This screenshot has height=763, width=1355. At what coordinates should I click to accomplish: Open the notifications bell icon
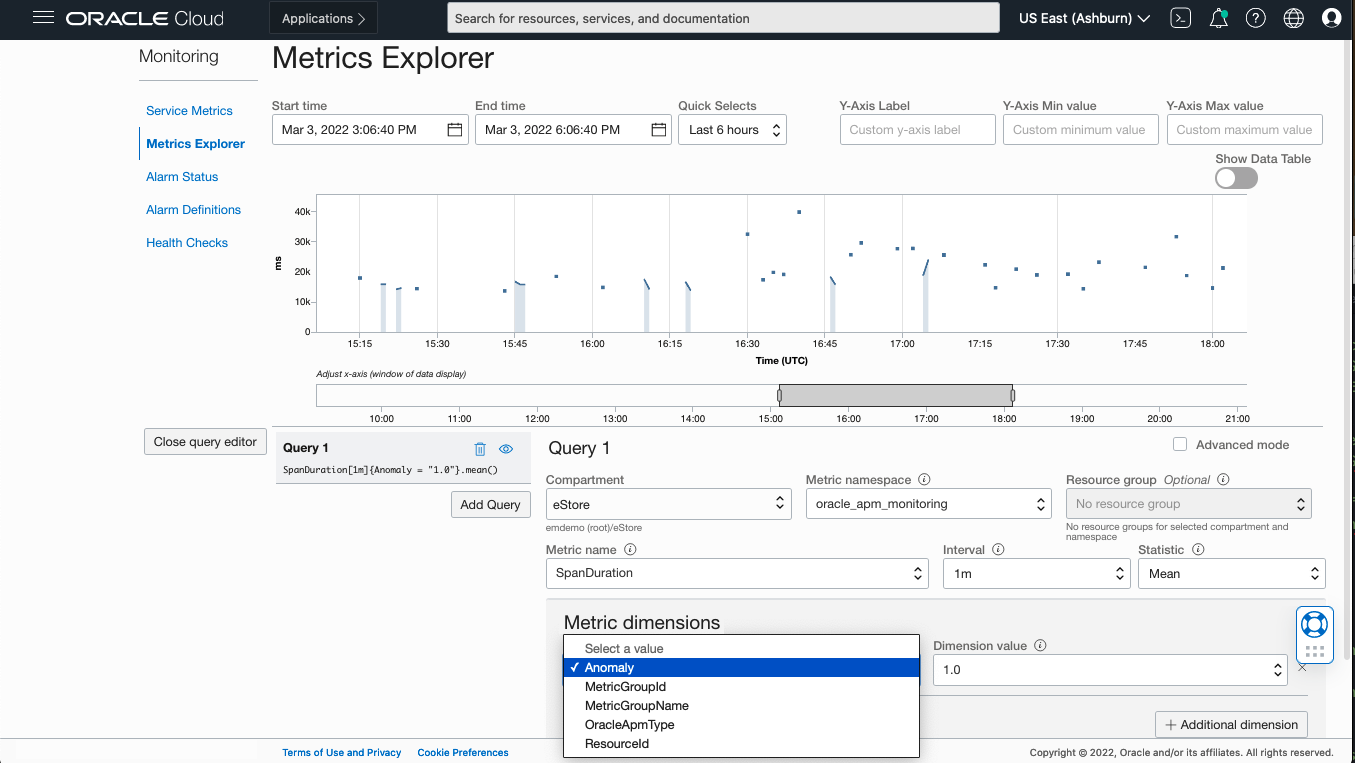pyautogui.click(x=1218, y=17)
